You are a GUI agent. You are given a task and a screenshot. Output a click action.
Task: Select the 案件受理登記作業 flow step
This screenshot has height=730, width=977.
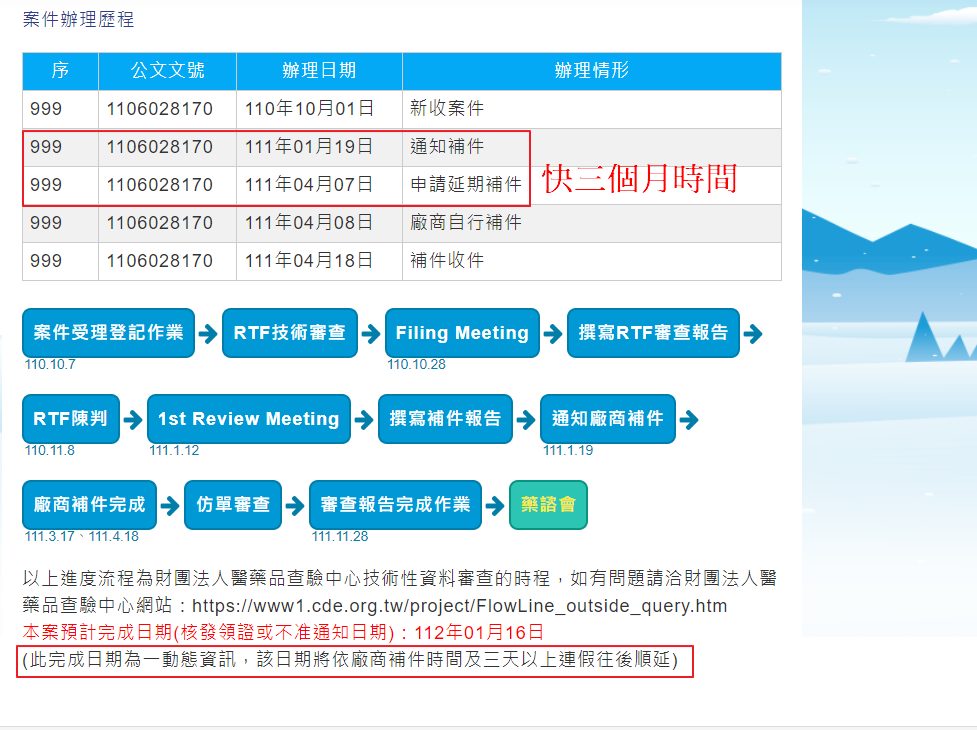(106, 333)
